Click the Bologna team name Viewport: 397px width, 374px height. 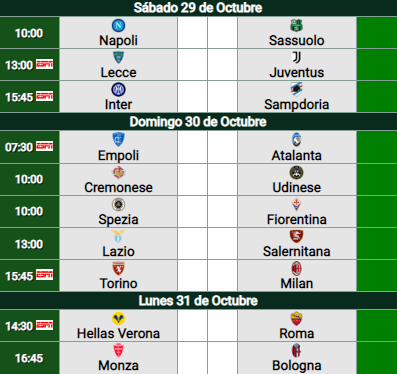pos(296,366)
